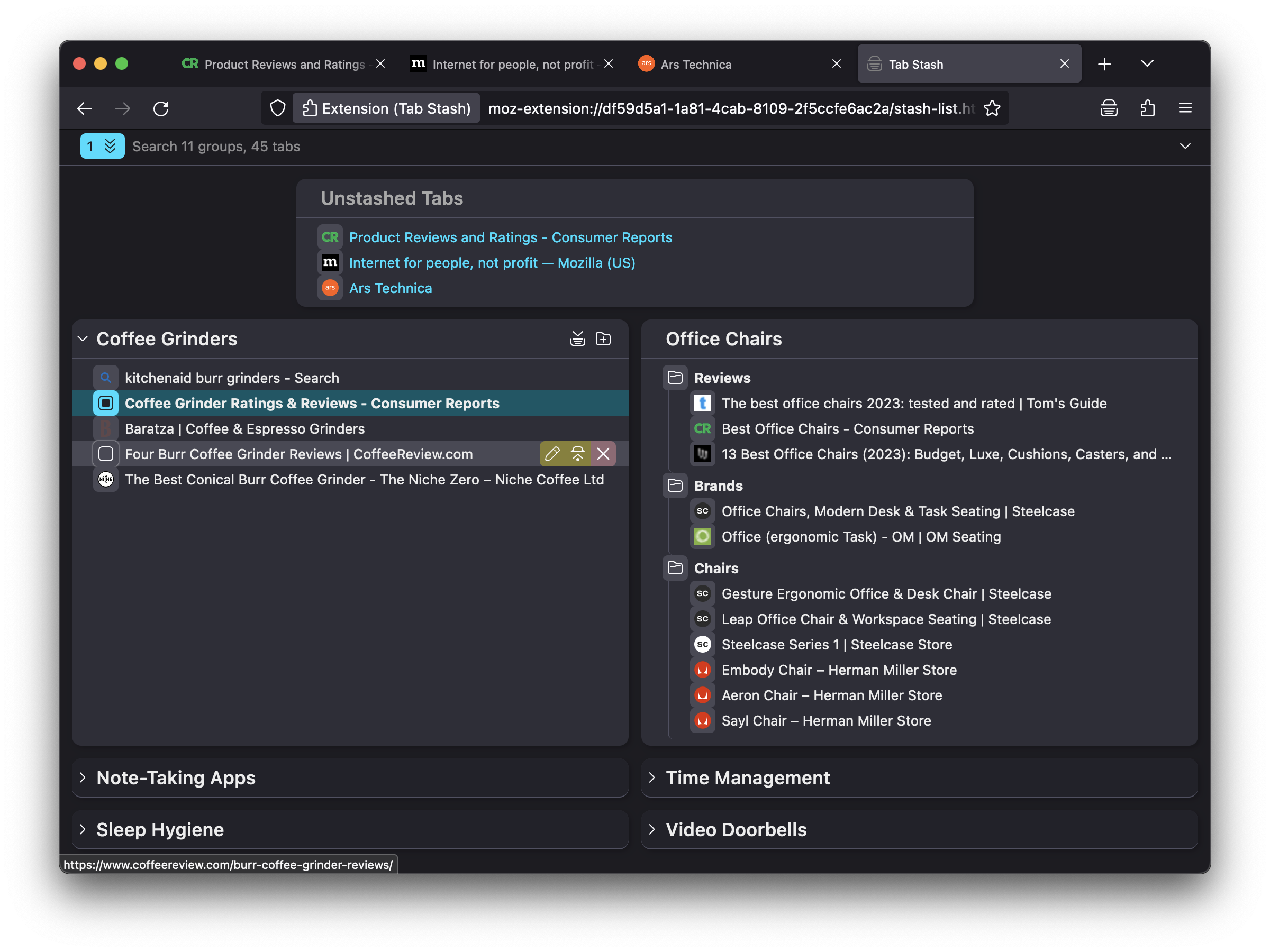Open the tracking protection shield icon

click(x=278, y=108)
